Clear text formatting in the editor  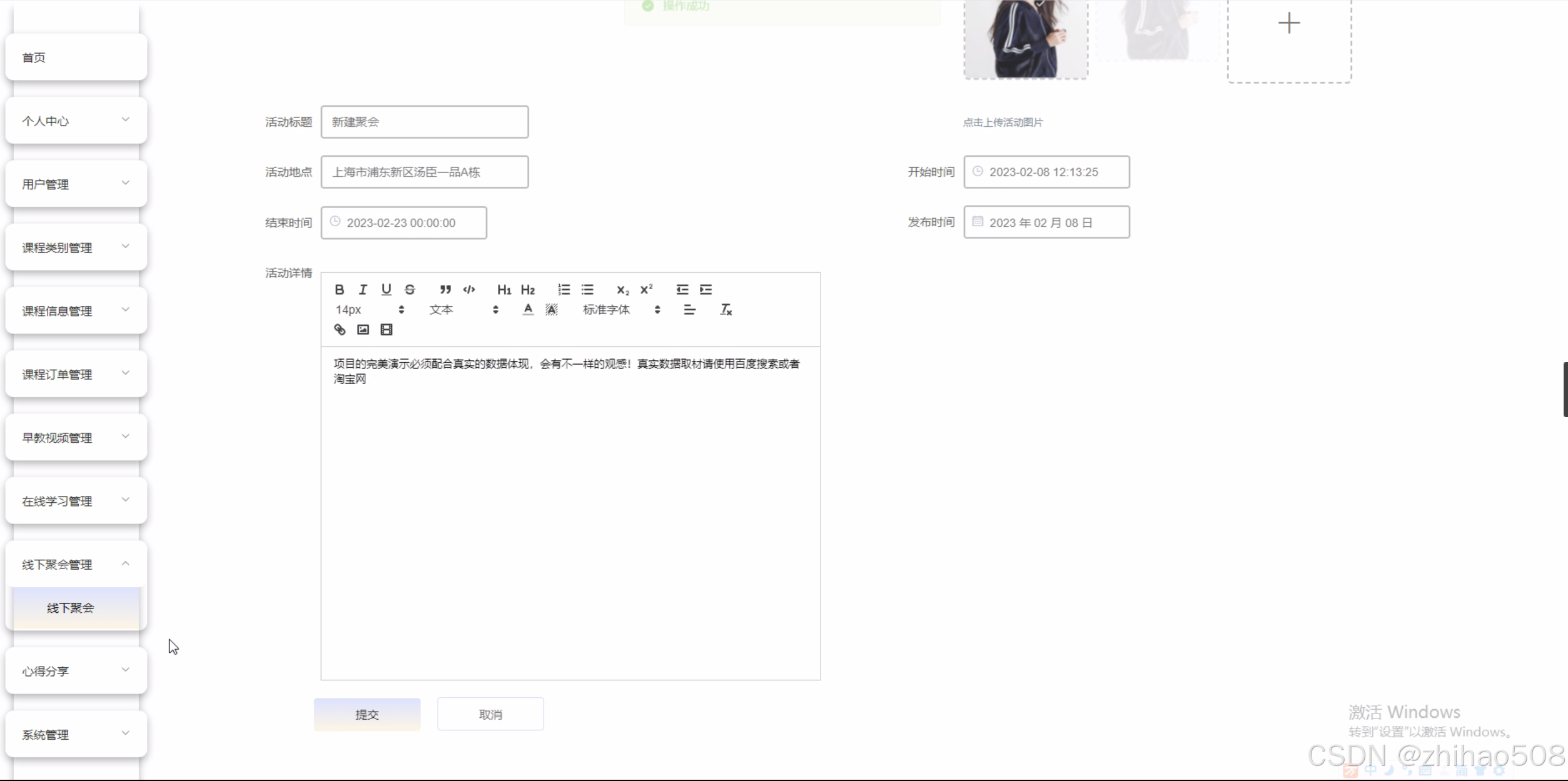pos(726,310)
